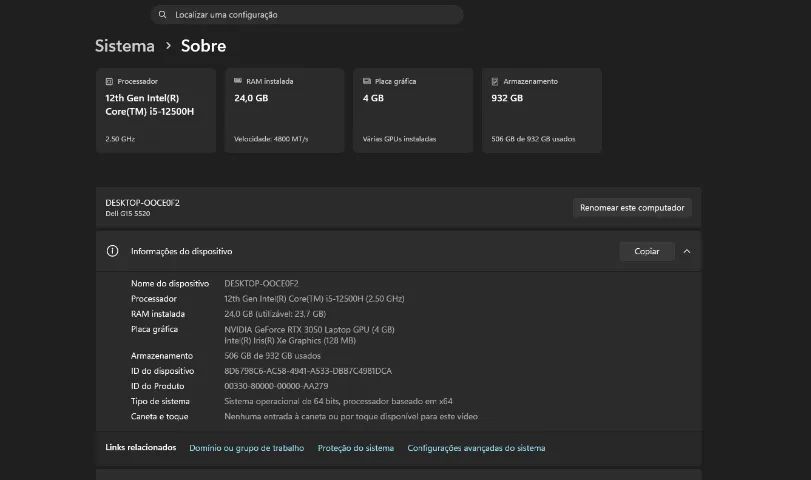Select the Placa gráfica 4 GB card
Image resolution: width=811 pixels, height=480 pixels.
(413, 110)
